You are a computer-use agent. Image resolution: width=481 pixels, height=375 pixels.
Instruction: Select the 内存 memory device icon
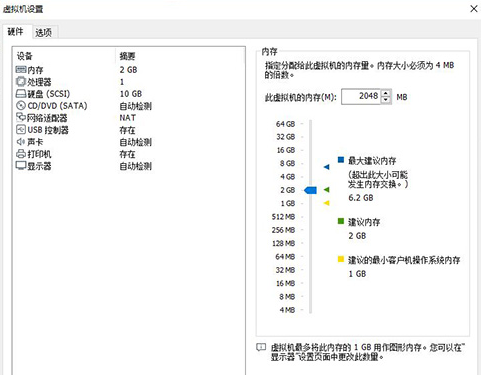point(21,70)
